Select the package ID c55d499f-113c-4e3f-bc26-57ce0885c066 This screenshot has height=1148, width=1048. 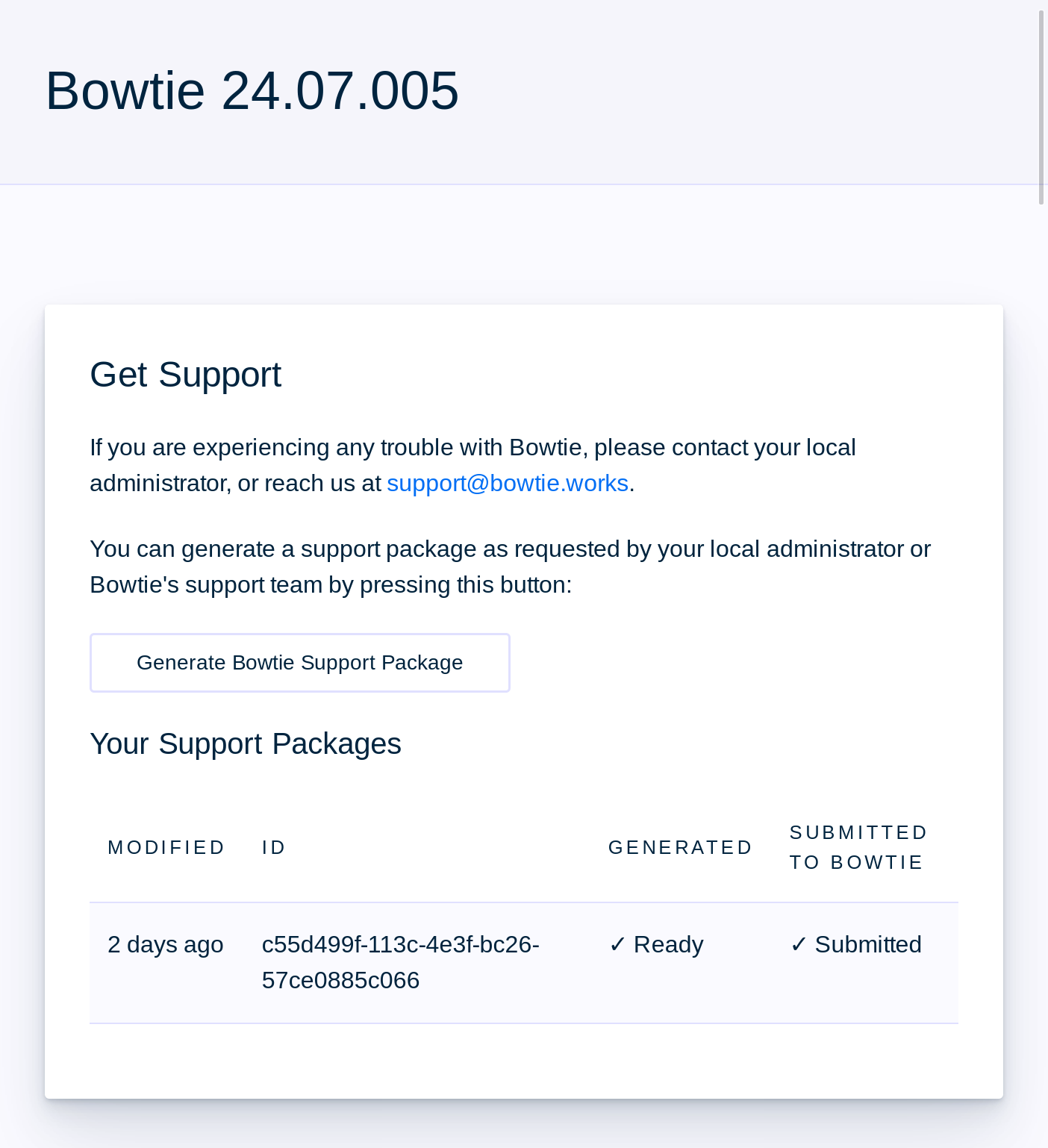(401, 962)
